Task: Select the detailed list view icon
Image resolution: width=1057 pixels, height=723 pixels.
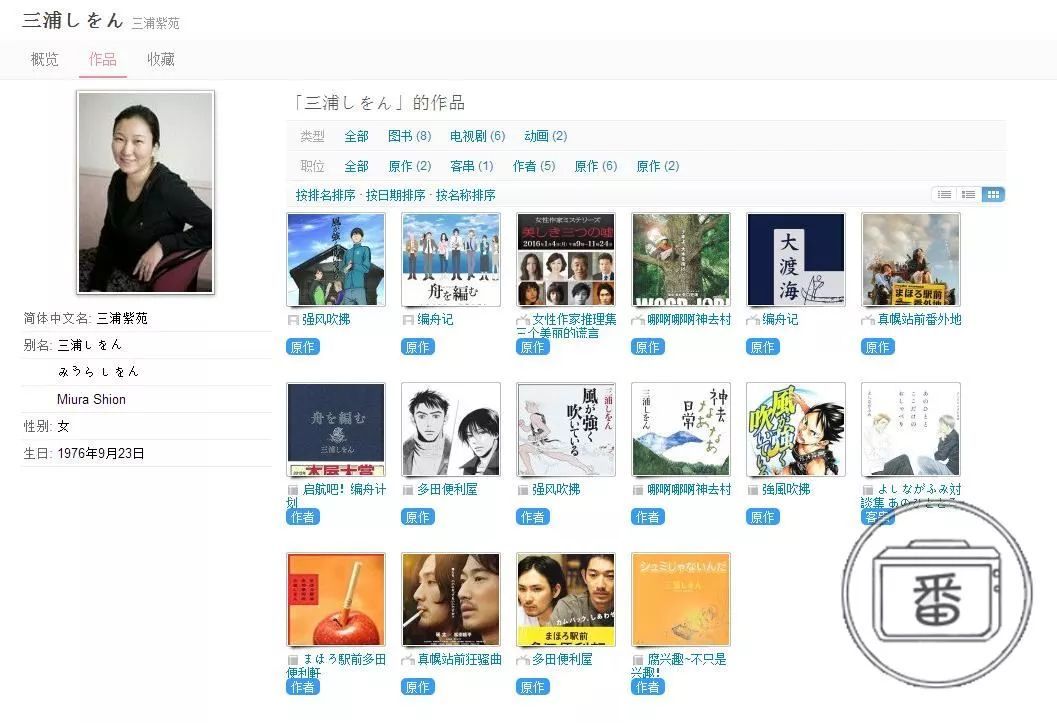Action: 969,194
